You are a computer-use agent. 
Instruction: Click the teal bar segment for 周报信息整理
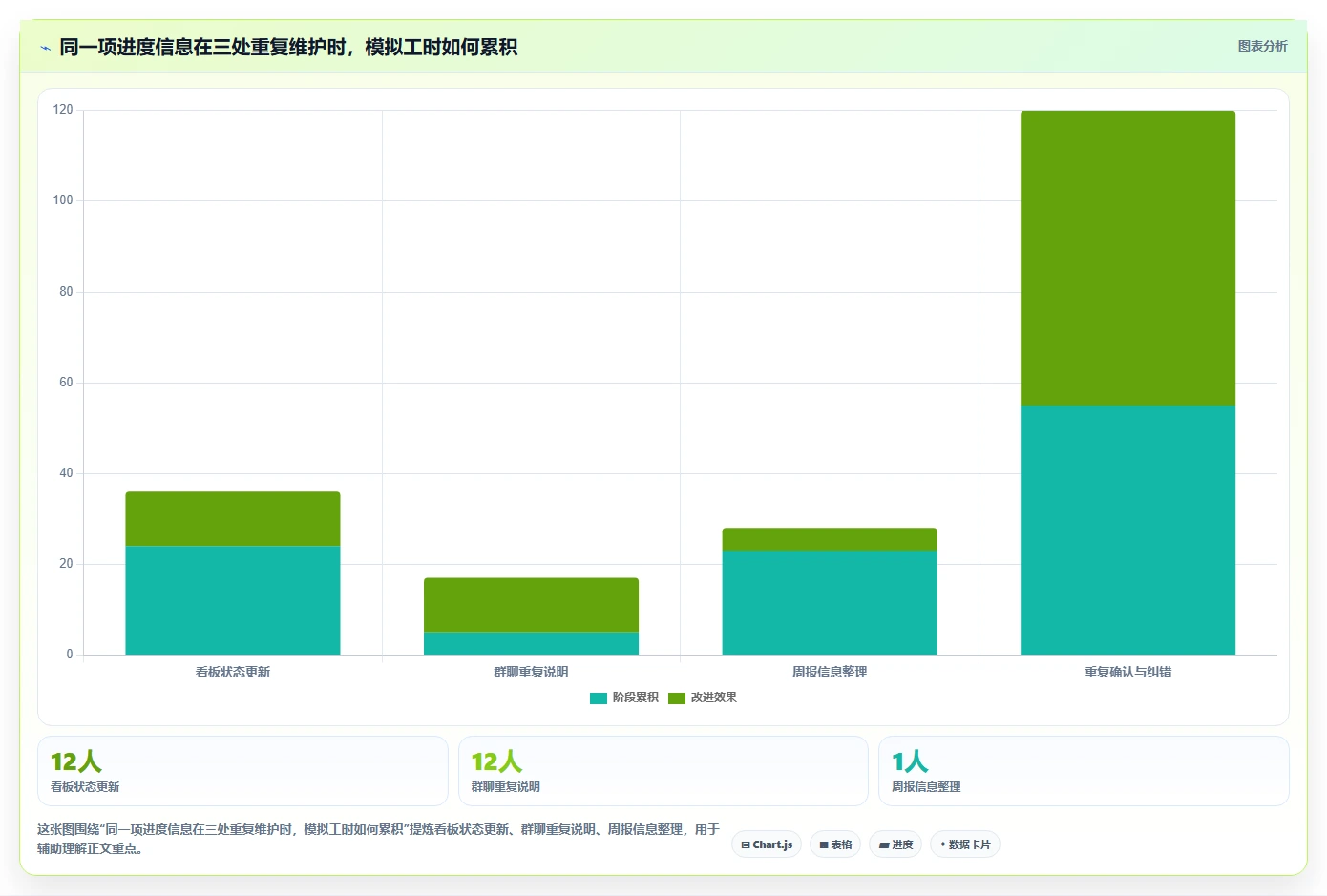click(x=830, y=602)
